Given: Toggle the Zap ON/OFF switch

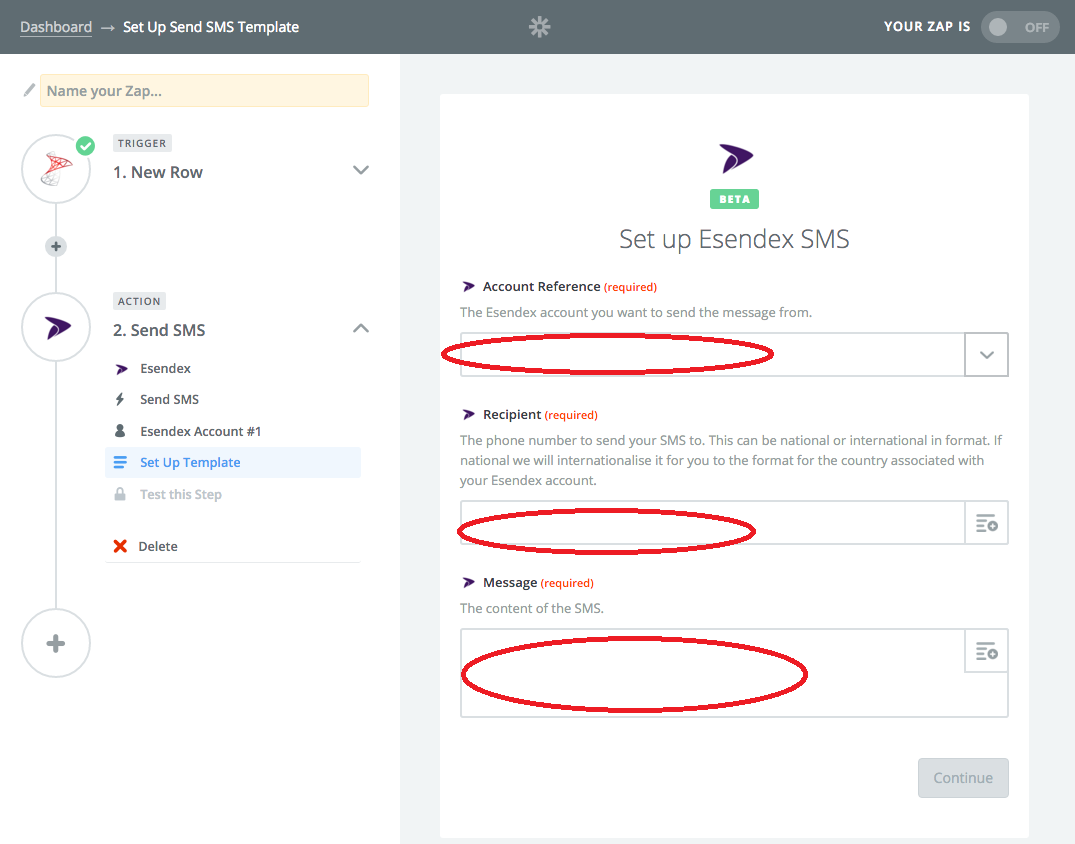Looking at the screenshot, I should pos(1019,27).
